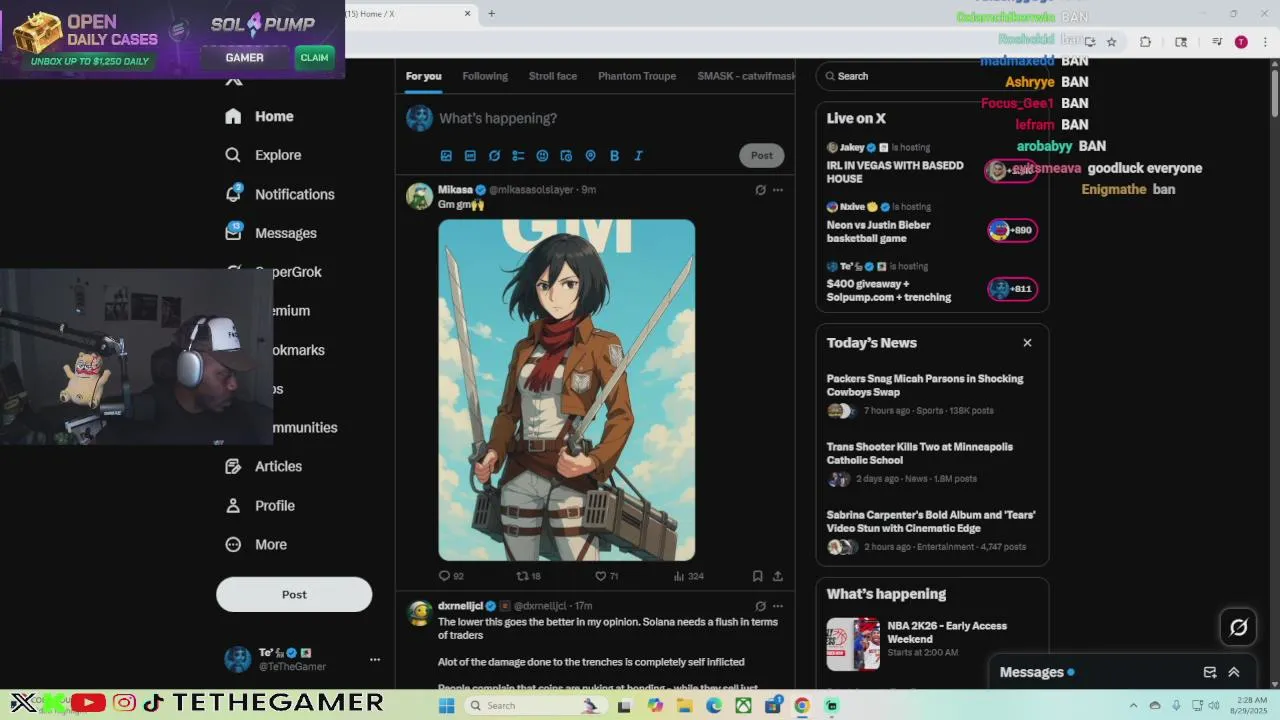Open the Home navigation item
This screenshot has width=1280, height=720.
259,116
